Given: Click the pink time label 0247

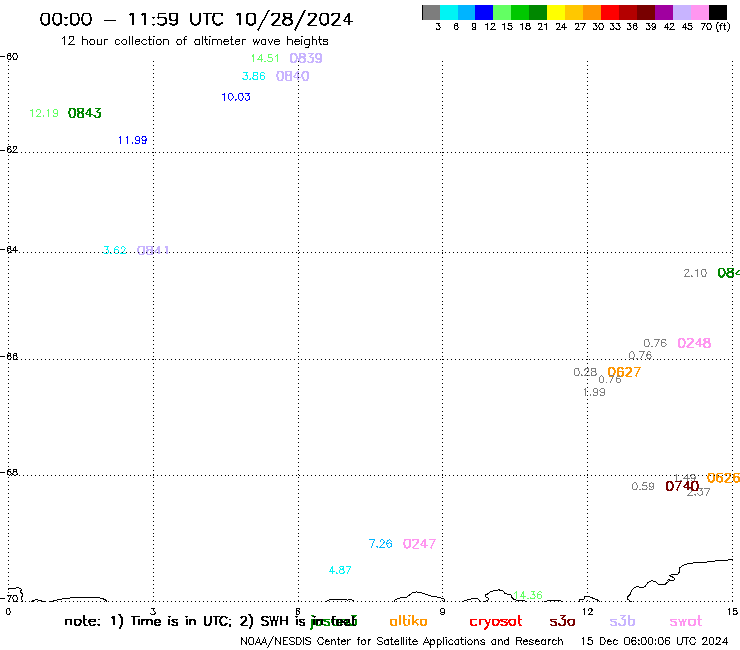Looking at the screenshot, I should click(419, 544).
